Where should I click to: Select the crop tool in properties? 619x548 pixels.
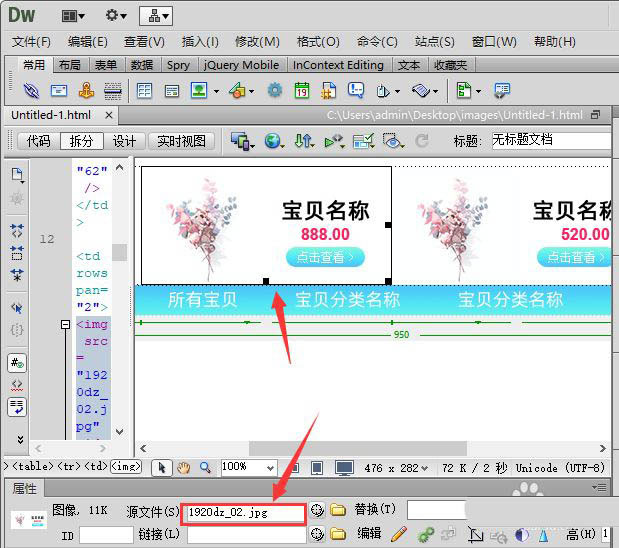click(x=475, y=535)
